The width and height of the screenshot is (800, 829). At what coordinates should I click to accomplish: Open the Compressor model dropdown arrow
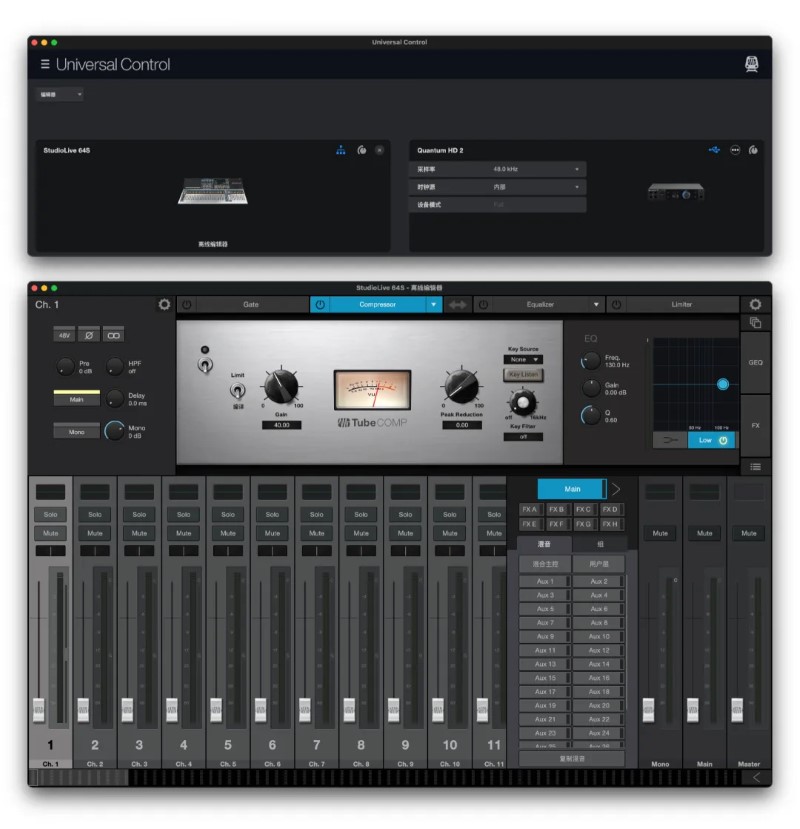coord(434,305)
